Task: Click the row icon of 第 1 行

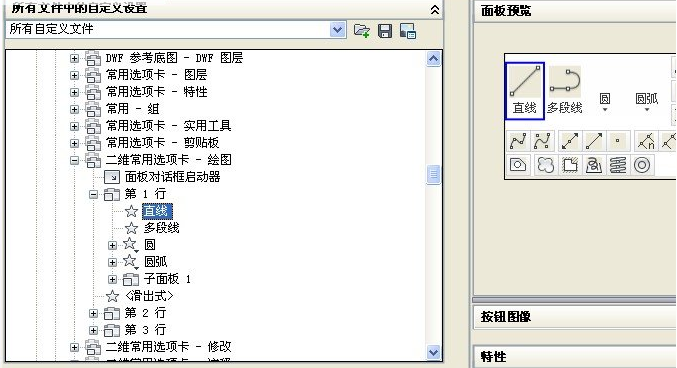Action: 112,194
